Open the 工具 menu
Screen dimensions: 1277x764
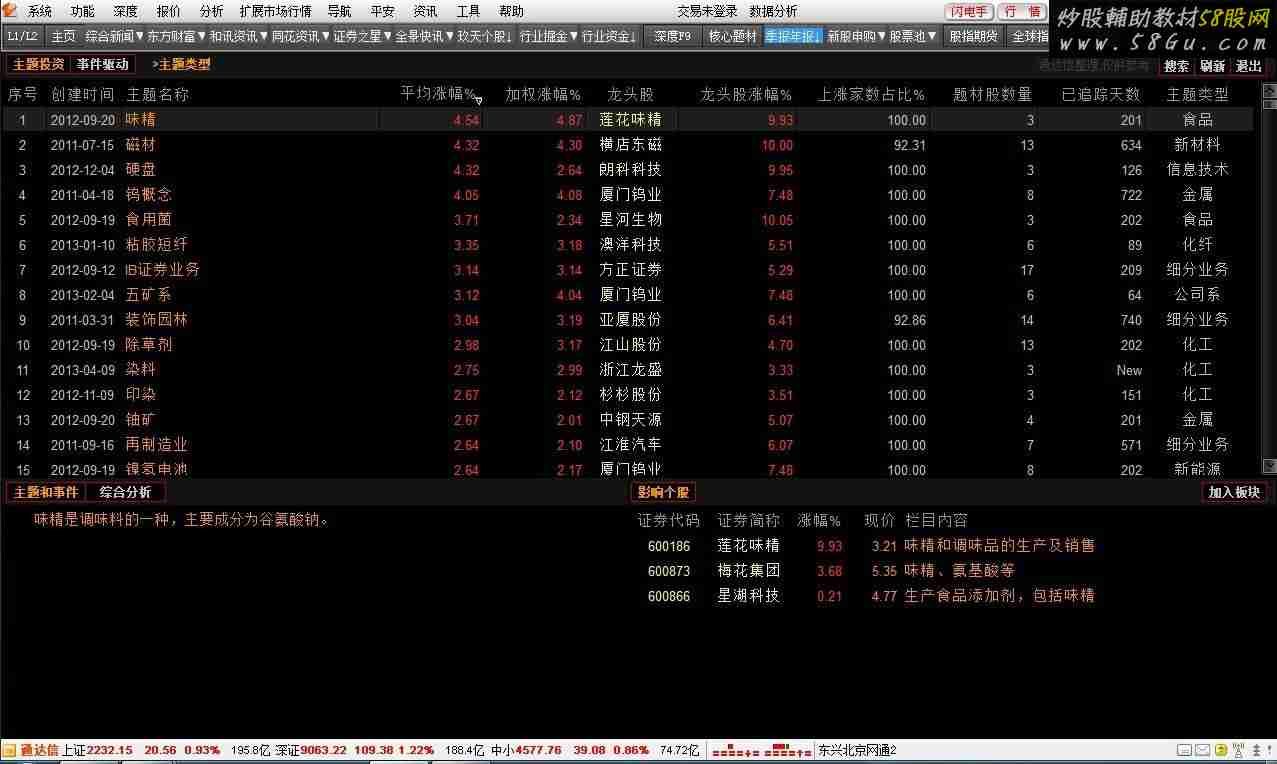(x=468, y=12)
